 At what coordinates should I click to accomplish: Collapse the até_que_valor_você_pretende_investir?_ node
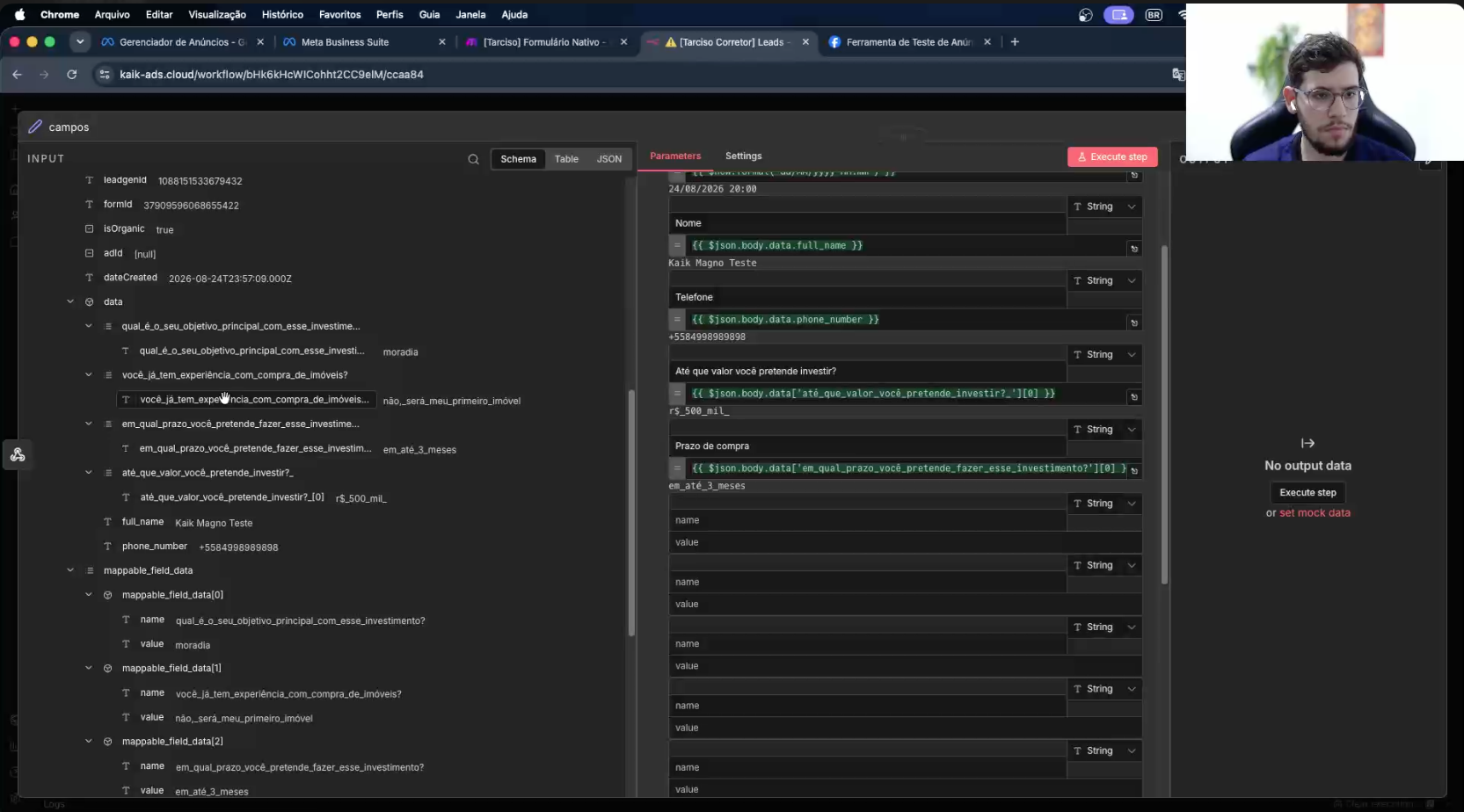[x=88, y=473]
